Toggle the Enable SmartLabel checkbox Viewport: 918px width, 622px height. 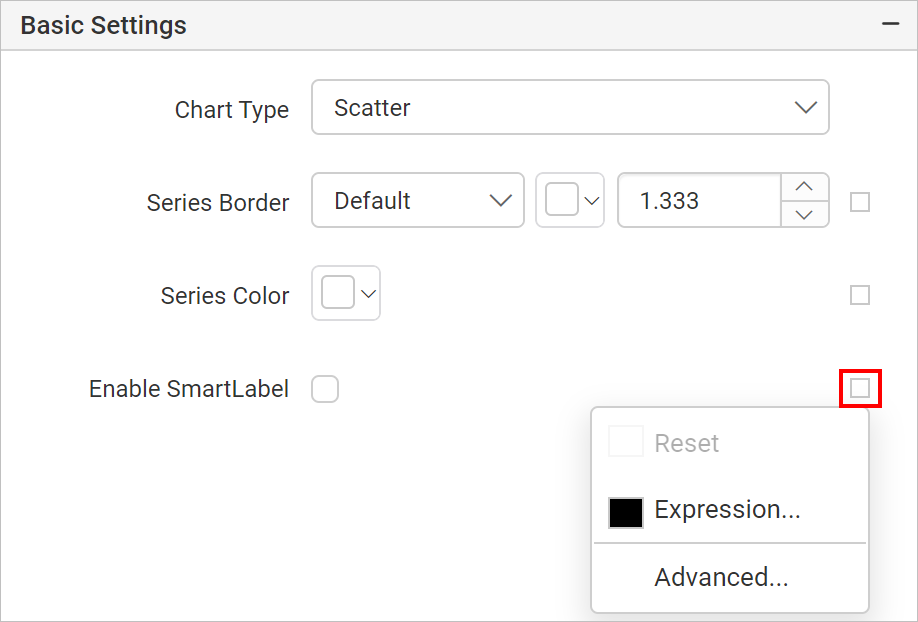click(x=325, y=389)
